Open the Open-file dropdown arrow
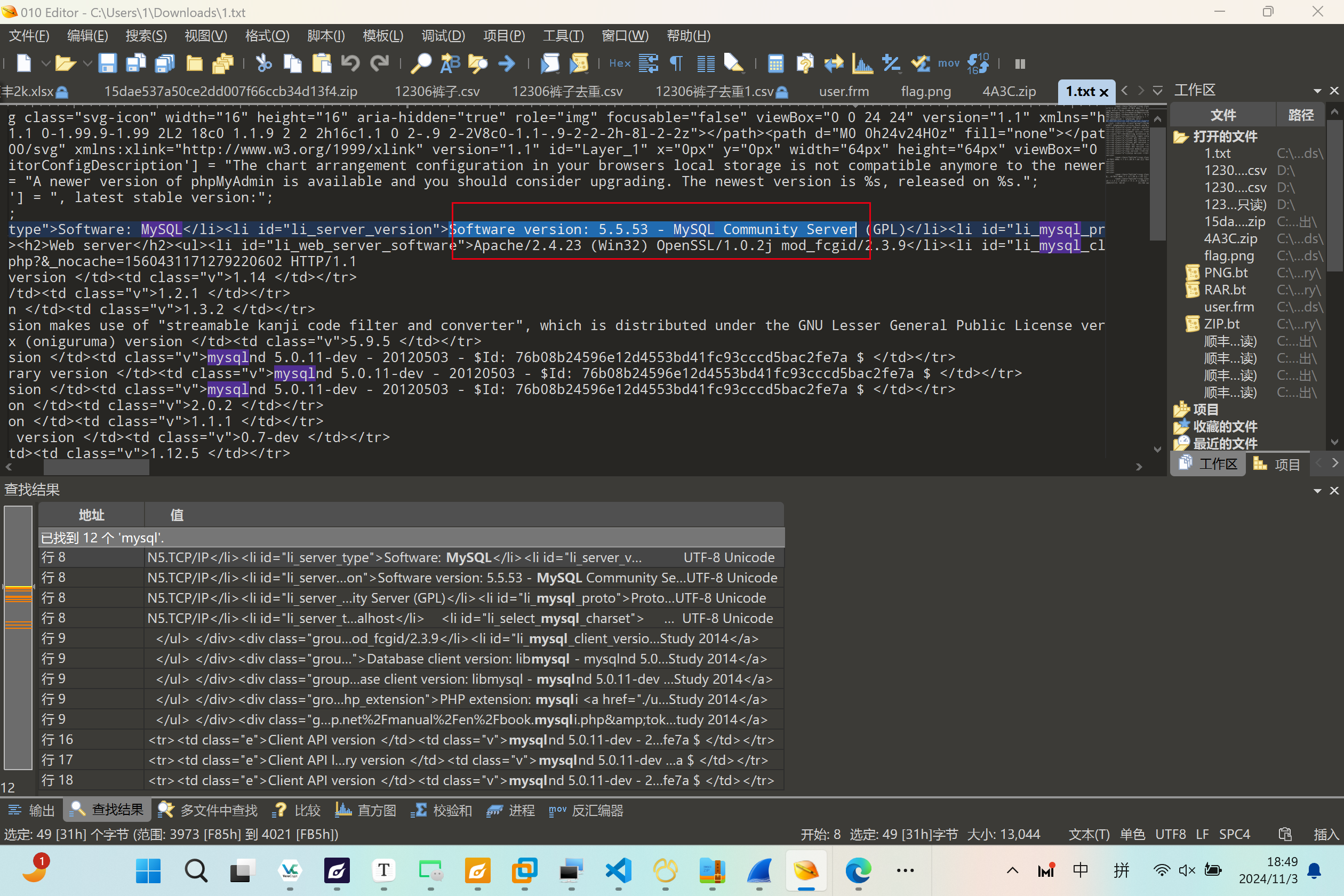 pos(87,63)
